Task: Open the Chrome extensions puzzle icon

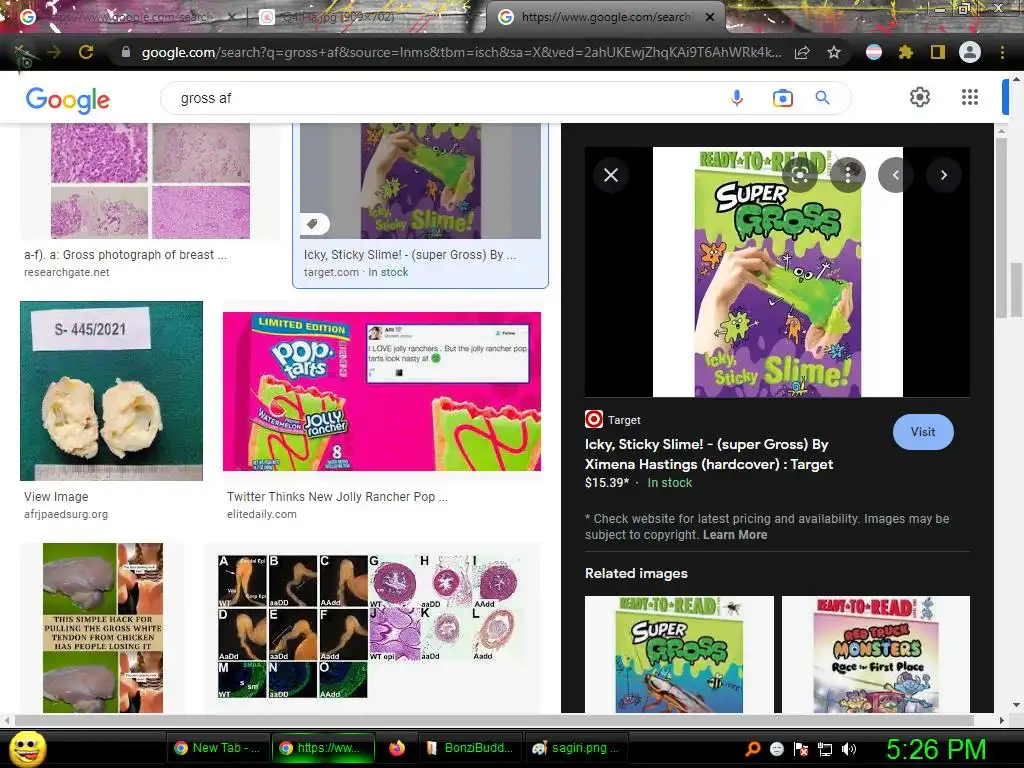Action: 906,52
